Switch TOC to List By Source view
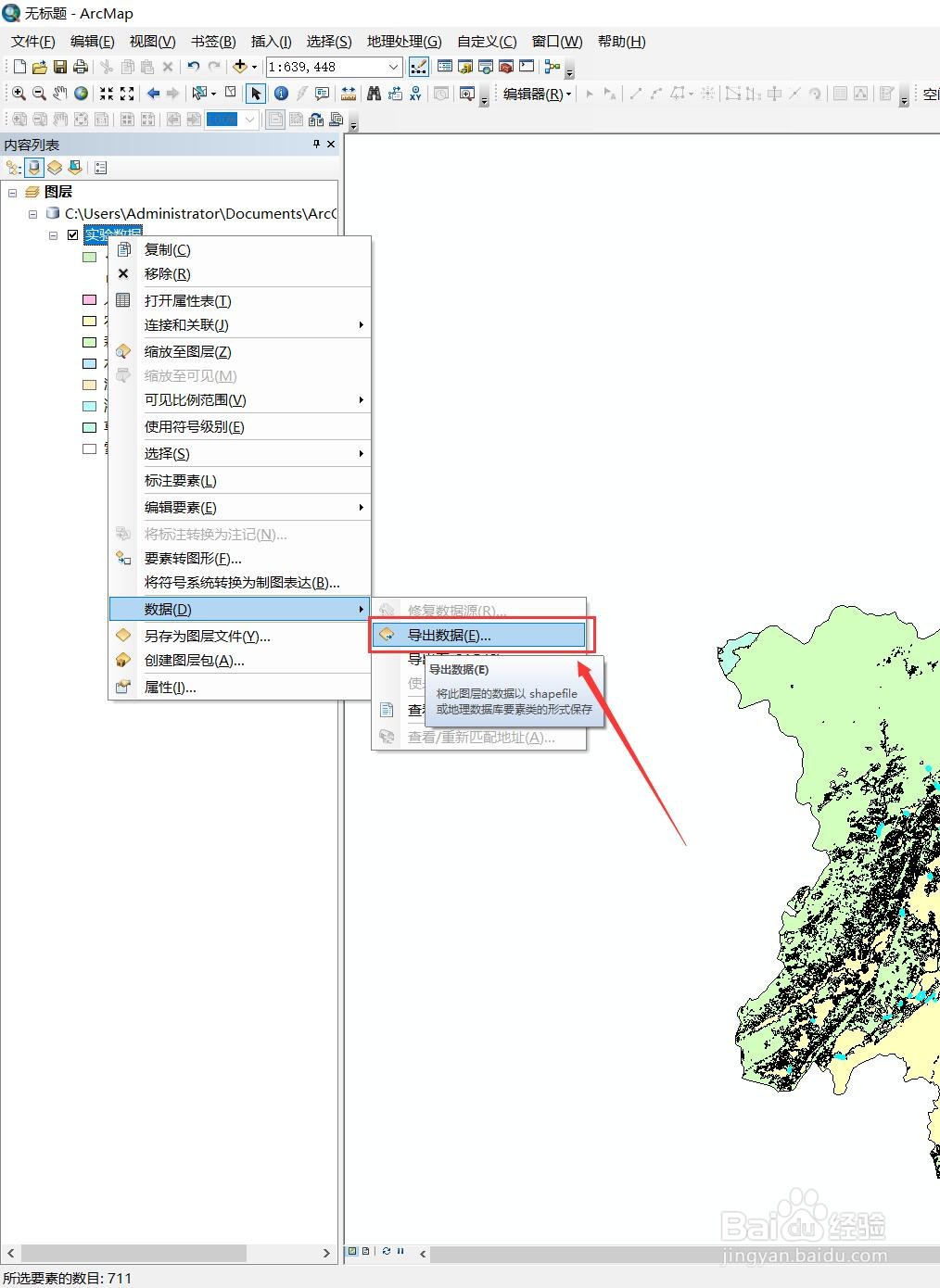Viewport: 940px width, 1288px height. click(33, 168)
